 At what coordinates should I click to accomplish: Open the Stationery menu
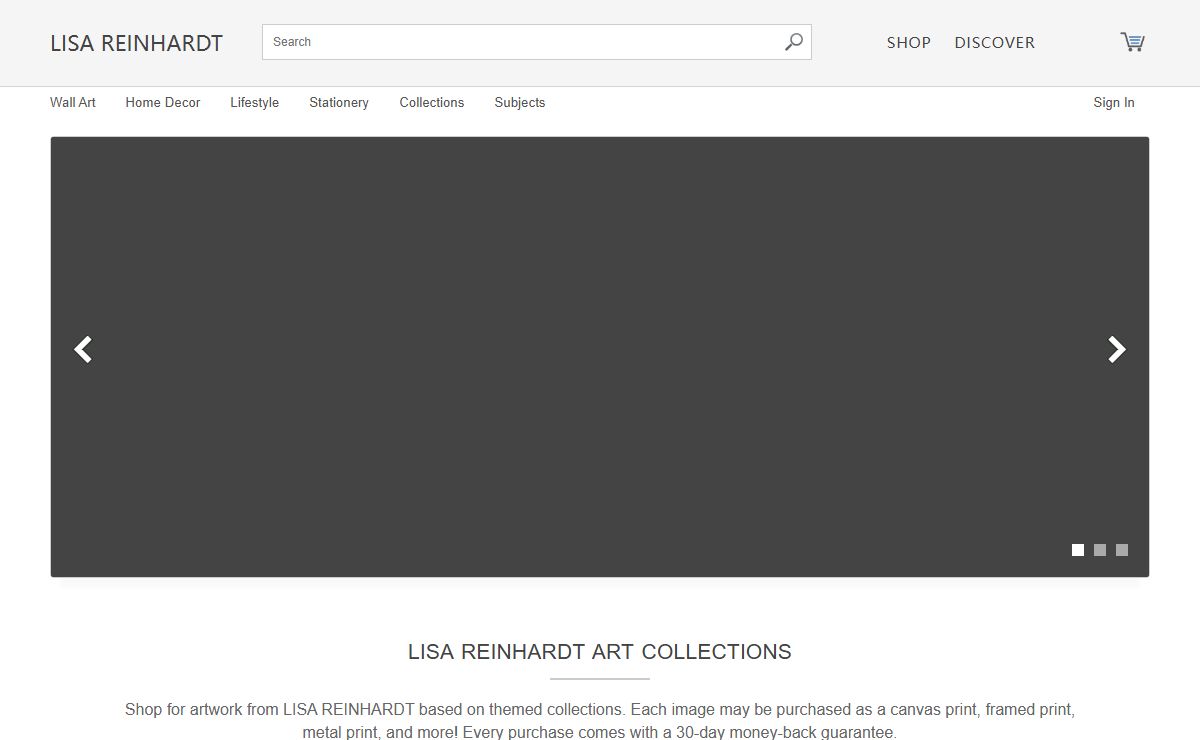coord(339,102)
